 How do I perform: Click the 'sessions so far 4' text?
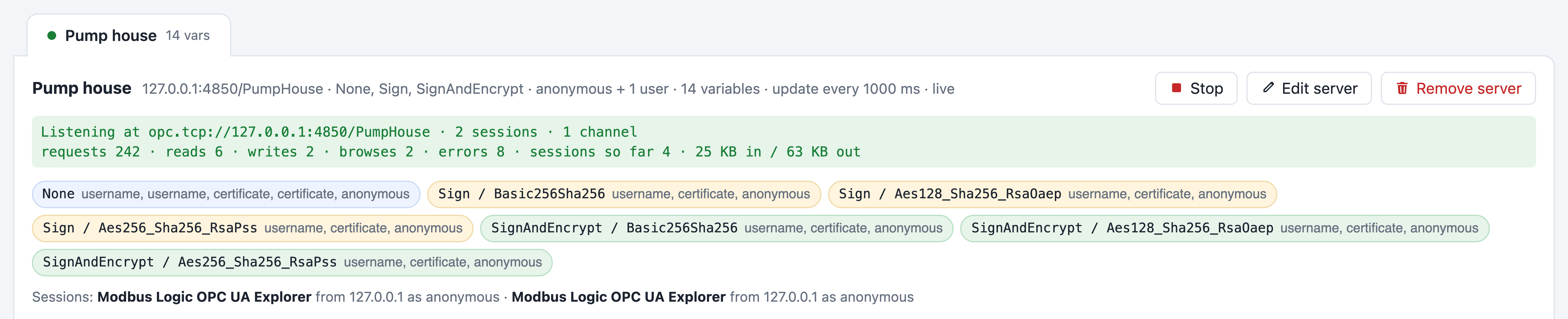pos(600,152)
